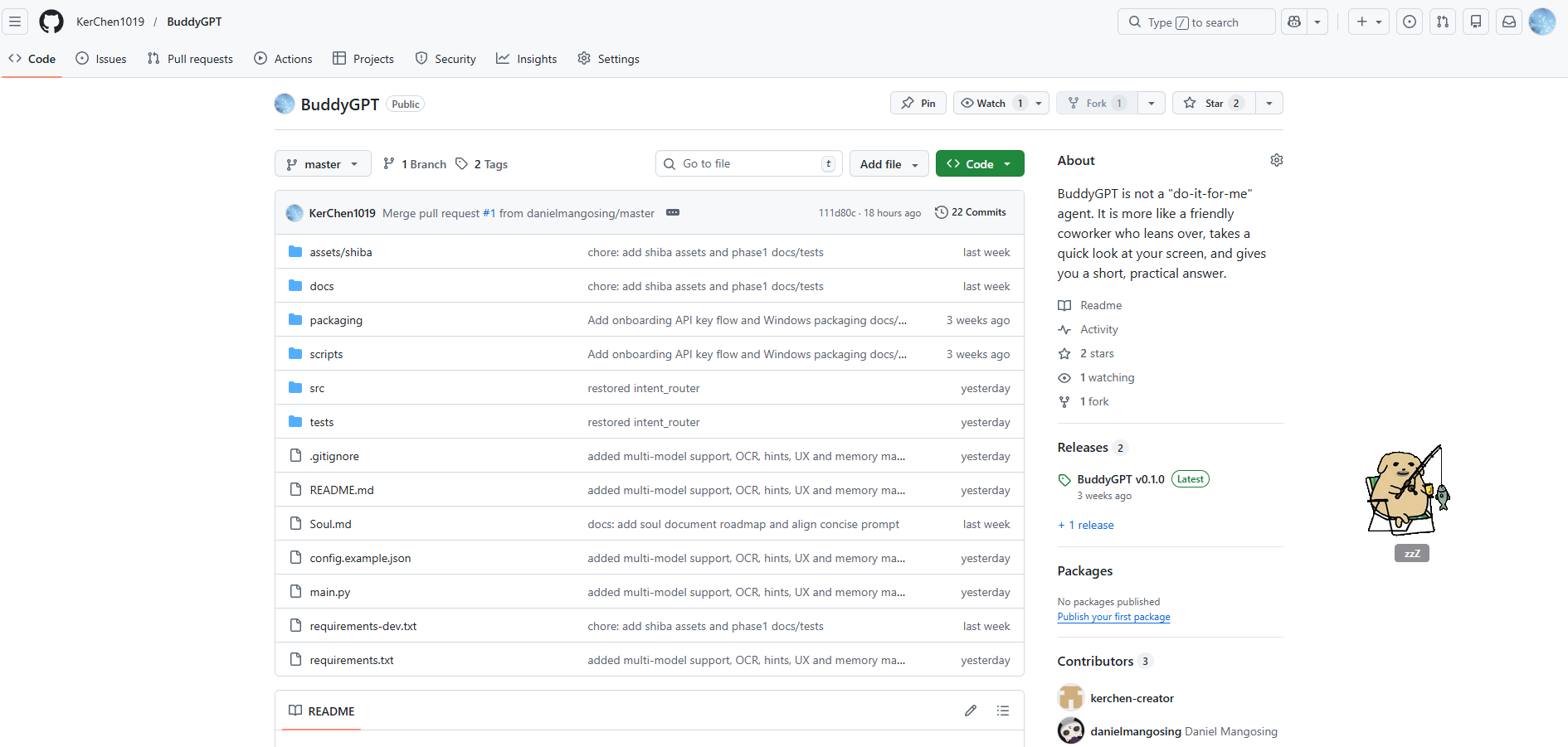Open BuddyGPT v0.1.0 latest release
The width and height of the screenshot is (1568, 747).
coord(1121,479)
